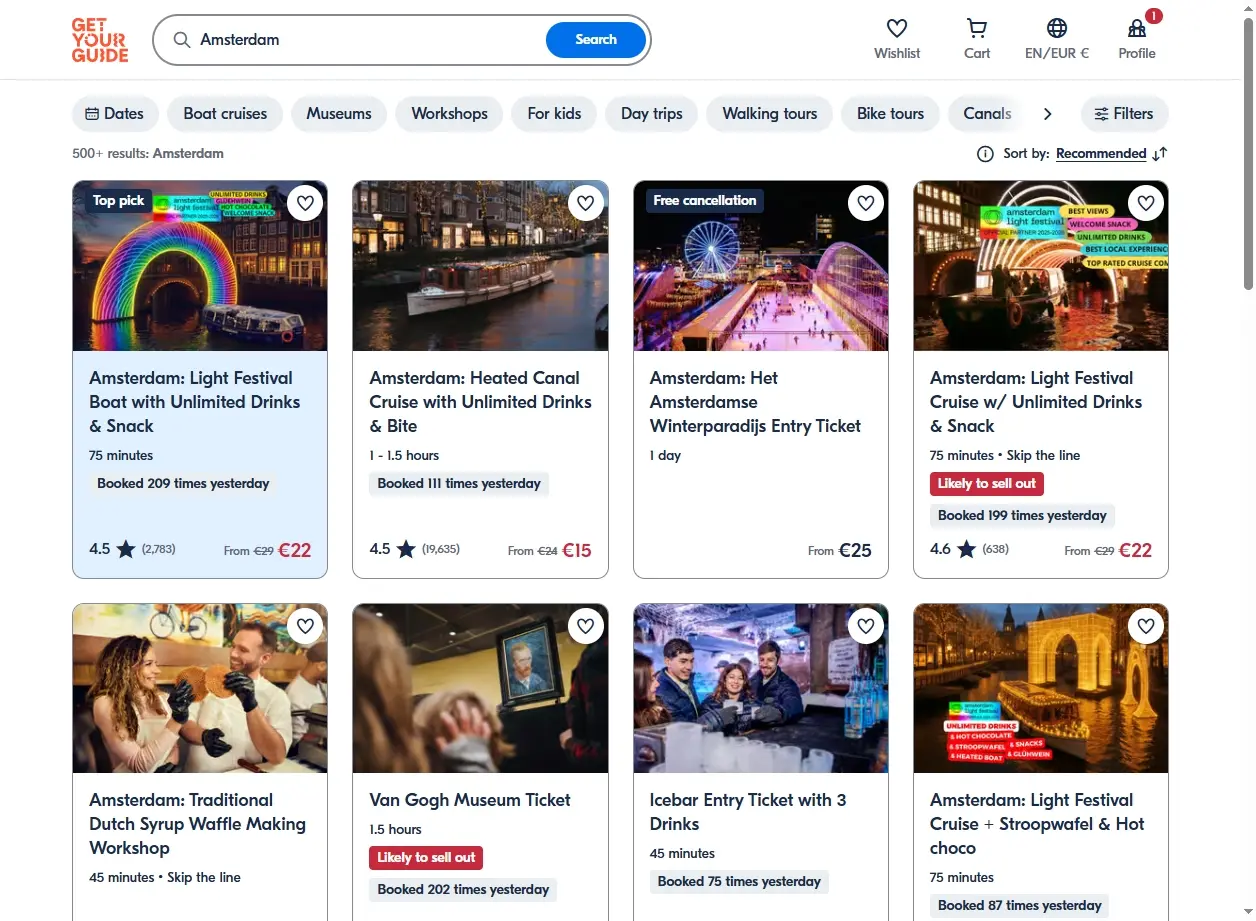Select the Walking tours category chip
Image resolution: width=1256 pixels, height=921 pixels.
(x=770, y=114)
